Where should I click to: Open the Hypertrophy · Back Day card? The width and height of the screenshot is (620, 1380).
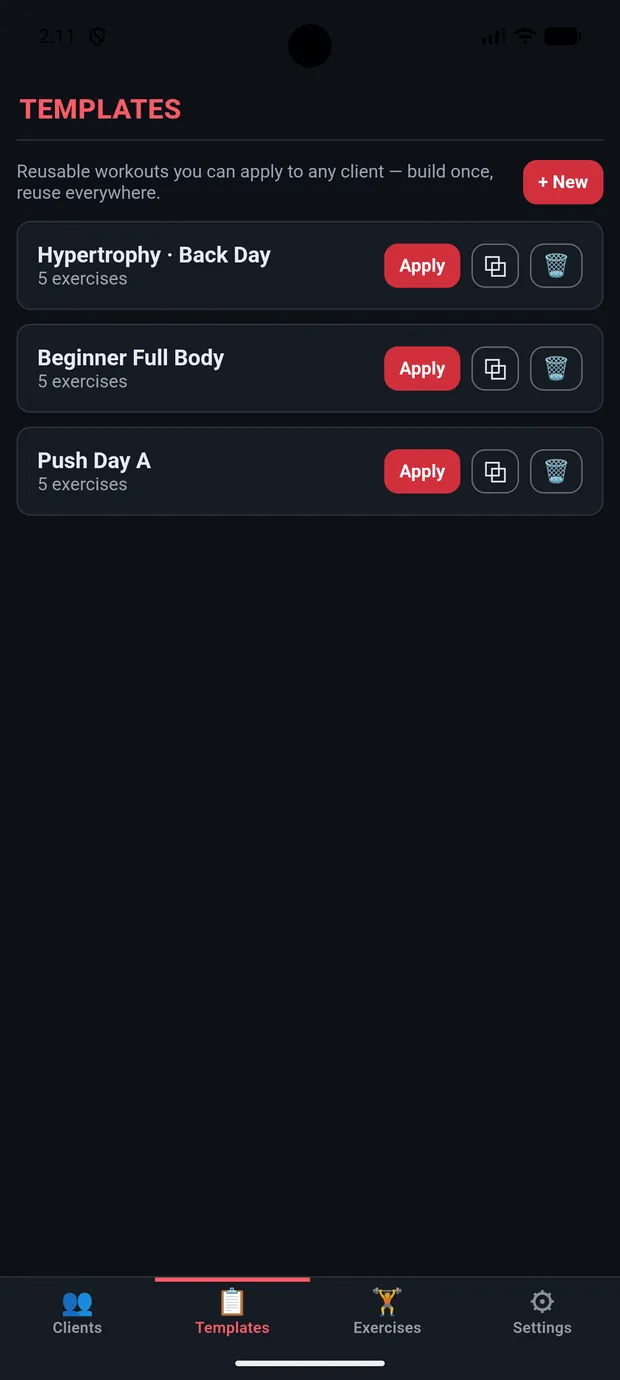click(310, 265)
